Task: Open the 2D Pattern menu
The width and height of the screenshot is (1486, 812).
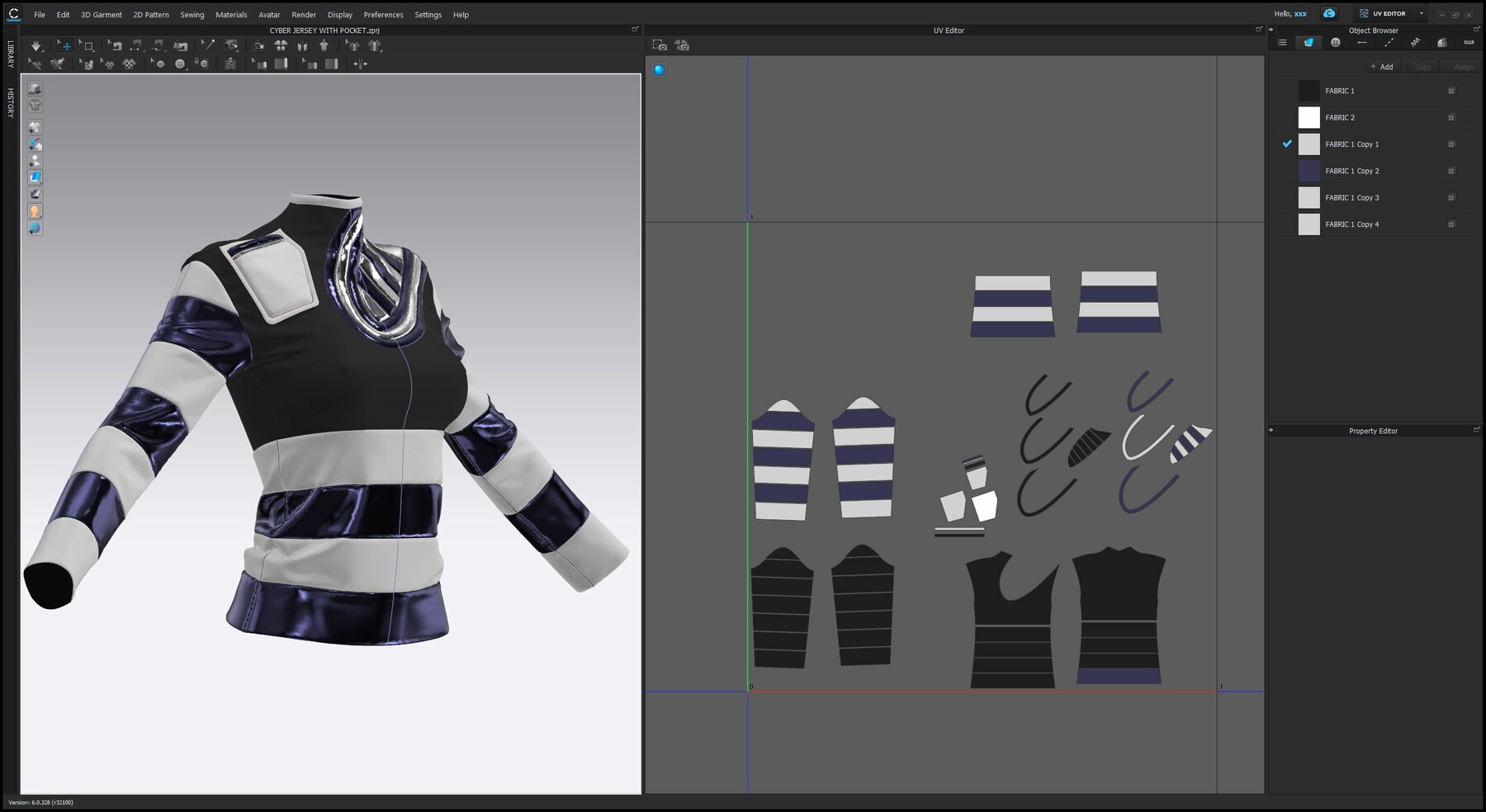Action: pyautogui.click(x=151, y=15)
